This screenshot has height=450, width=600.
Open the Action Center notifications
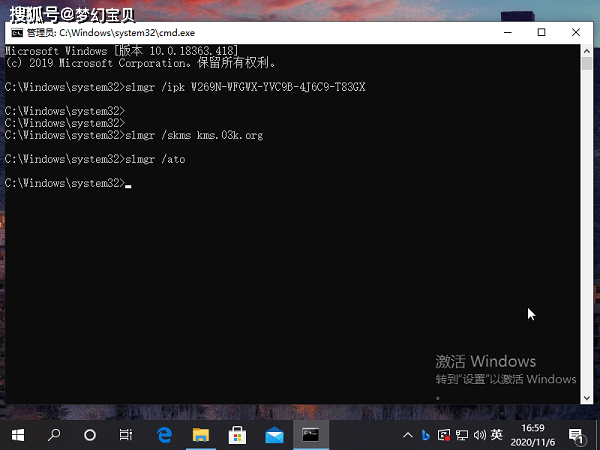pyautogui.click(x=576, y=436)
